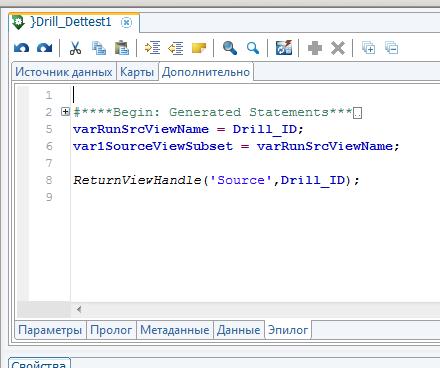Open the Пролог tab

(111, 330)
